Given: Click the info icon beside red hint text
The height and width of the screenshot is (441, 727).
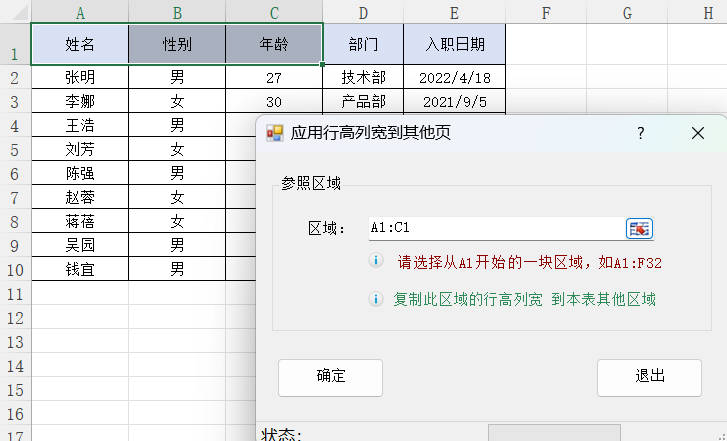Looking at the screenshot, I should tap(377, 261).
